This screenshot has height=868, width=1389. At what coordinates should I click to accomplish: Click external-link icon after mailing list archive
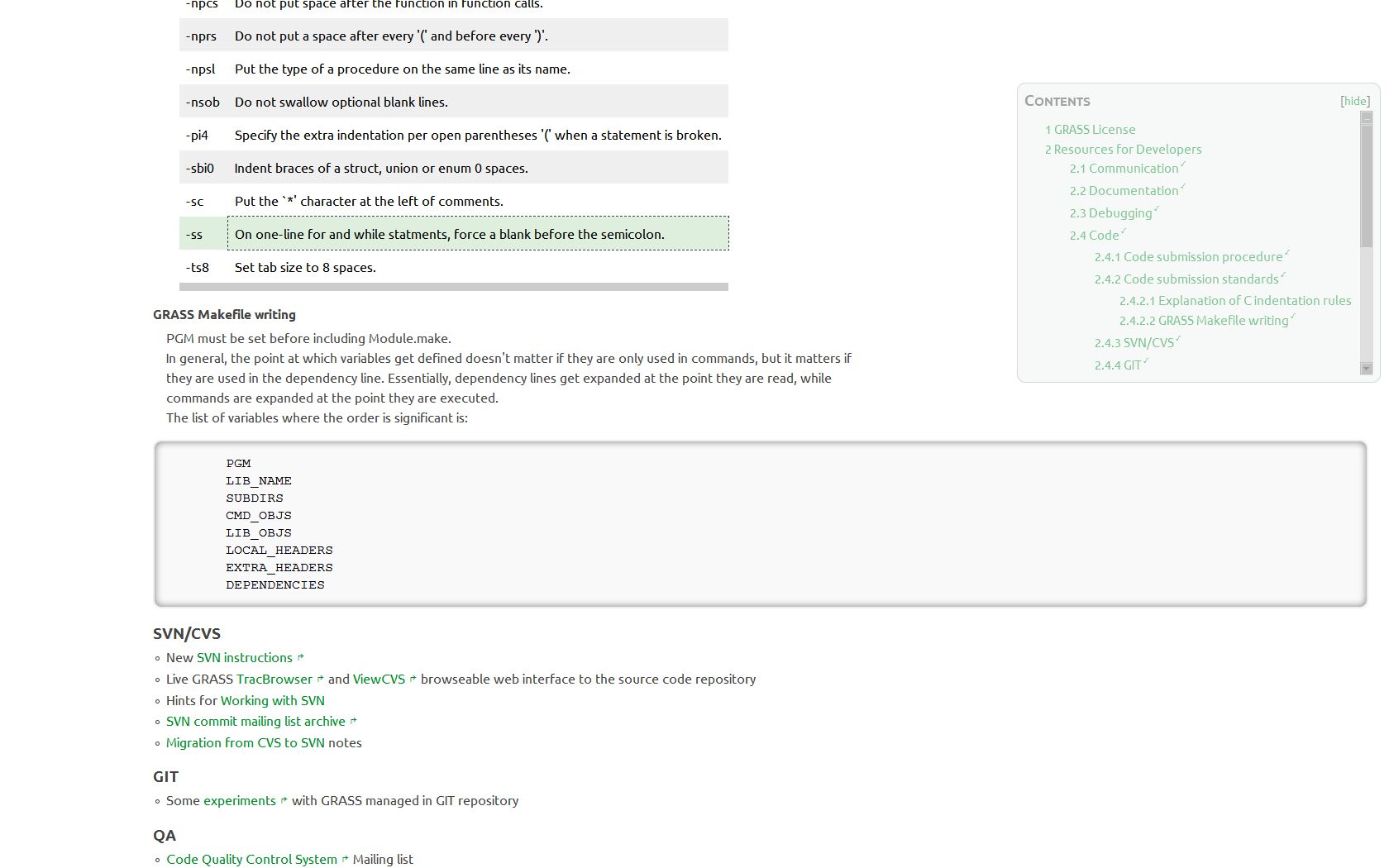(x=353, y=722)
